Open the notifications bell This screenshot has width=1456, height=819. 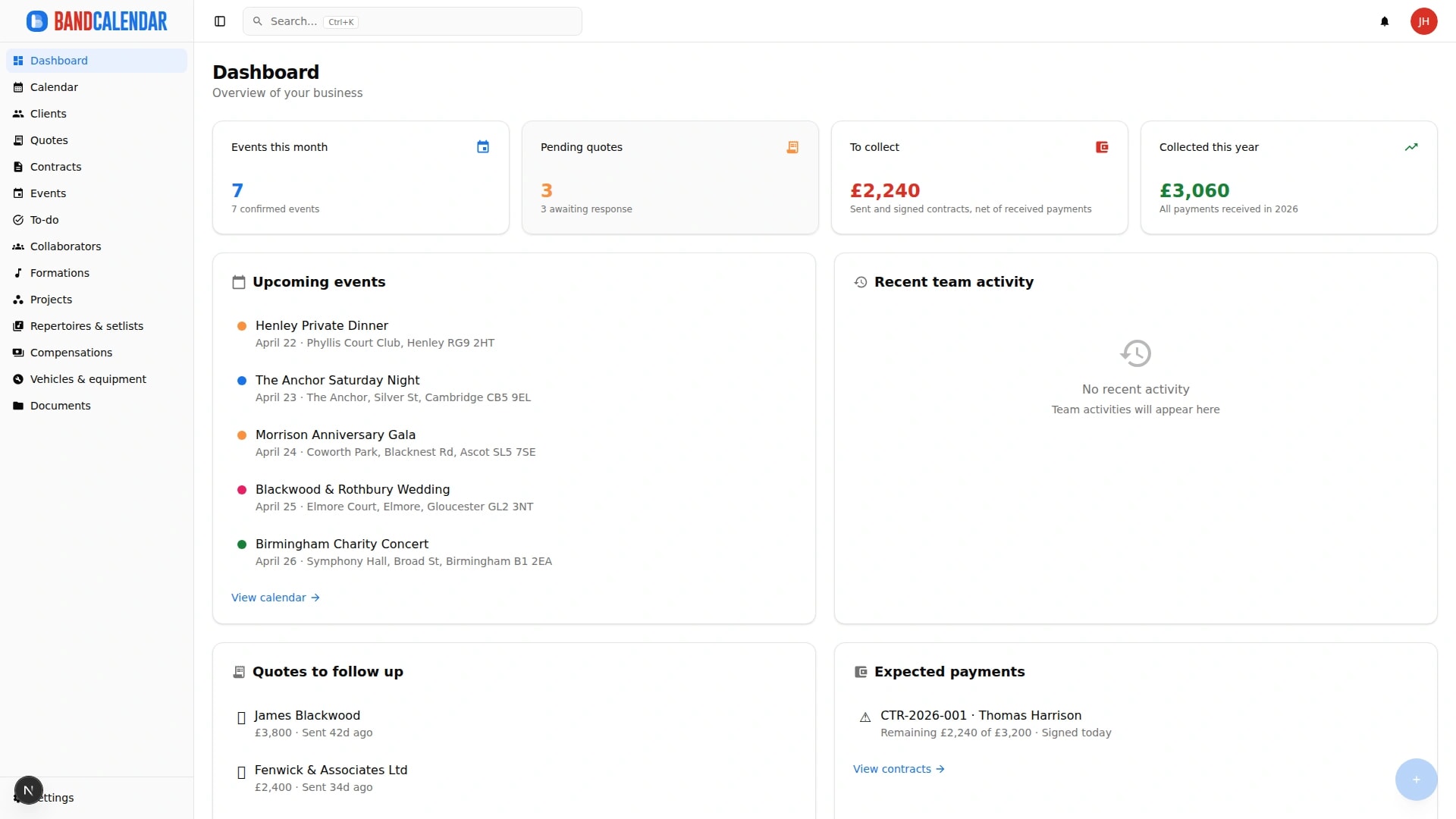1385,21
